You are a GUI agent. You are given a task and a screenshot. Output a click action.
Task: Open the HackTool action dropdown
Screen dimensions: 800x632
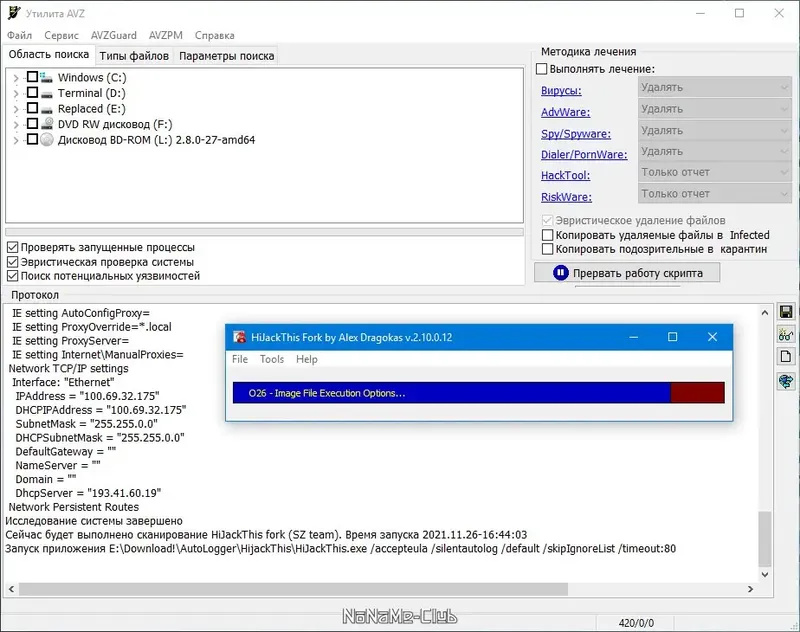pyautogui.click(x=714, y=172)
